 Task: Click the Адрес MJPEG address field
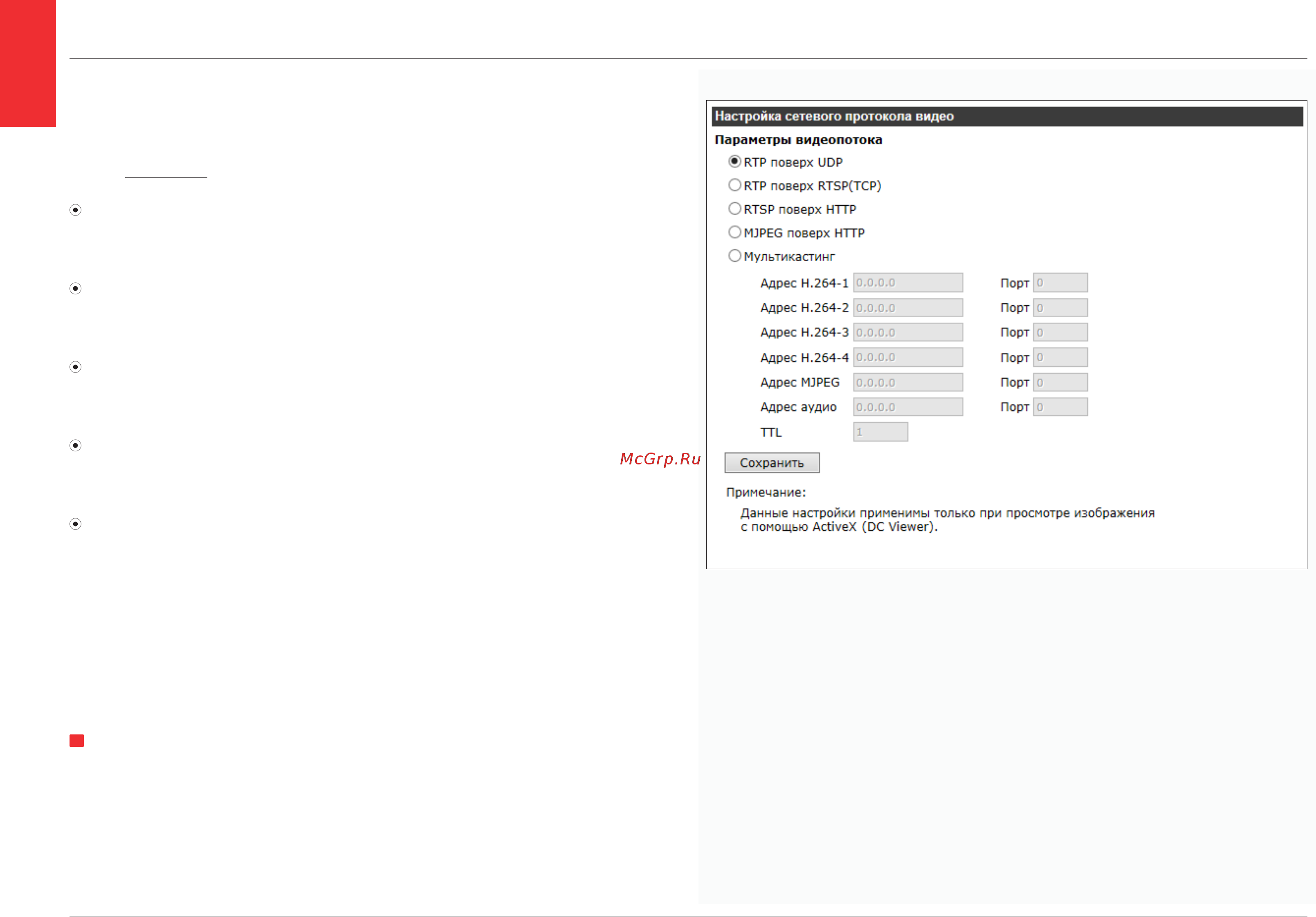point(908,382)
